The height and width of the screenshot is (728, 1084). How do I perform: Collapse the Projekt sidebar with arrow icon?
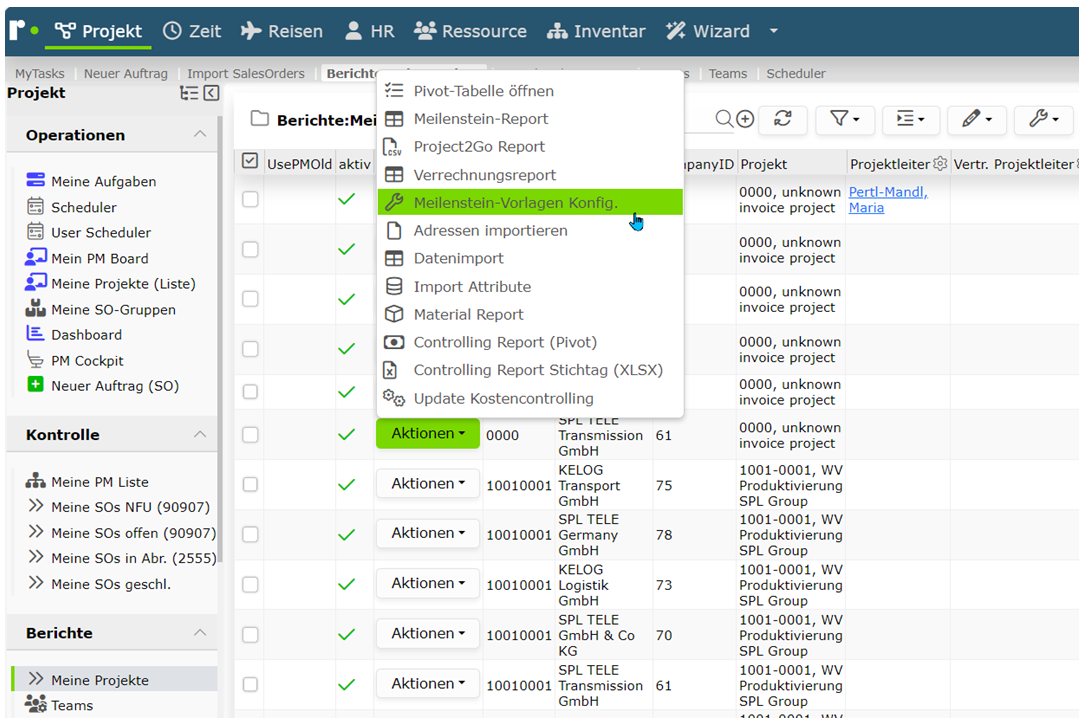click(x=212, y=93)
